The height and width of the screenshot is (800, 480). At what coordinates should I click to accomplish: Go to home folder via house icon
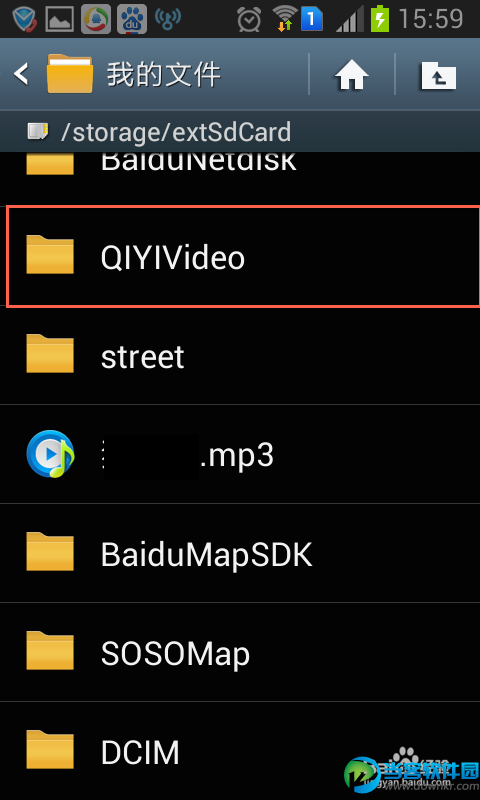tap(351, 74)
